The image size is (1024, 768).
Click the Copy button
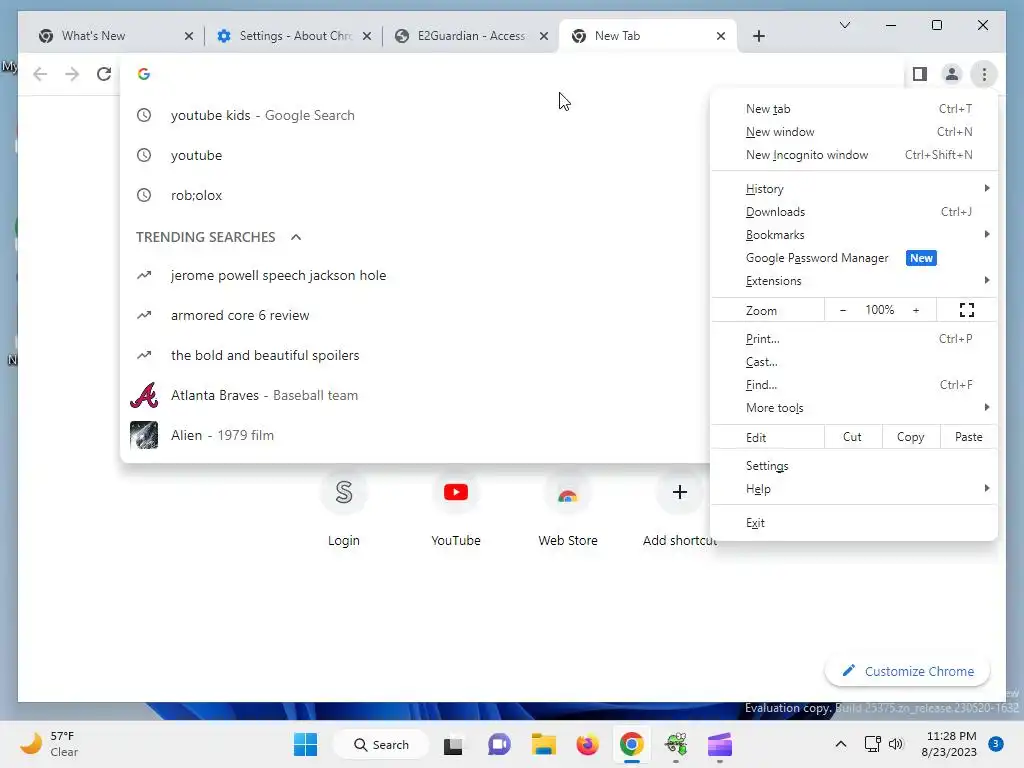click(x=910, y=437)
